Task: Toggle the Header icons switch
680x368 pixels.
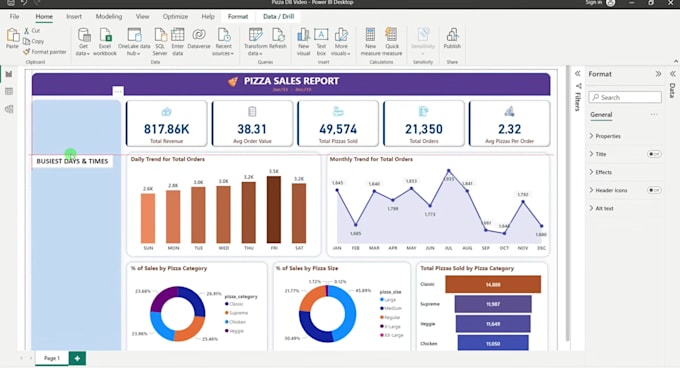Action: [x=654, y=190]
